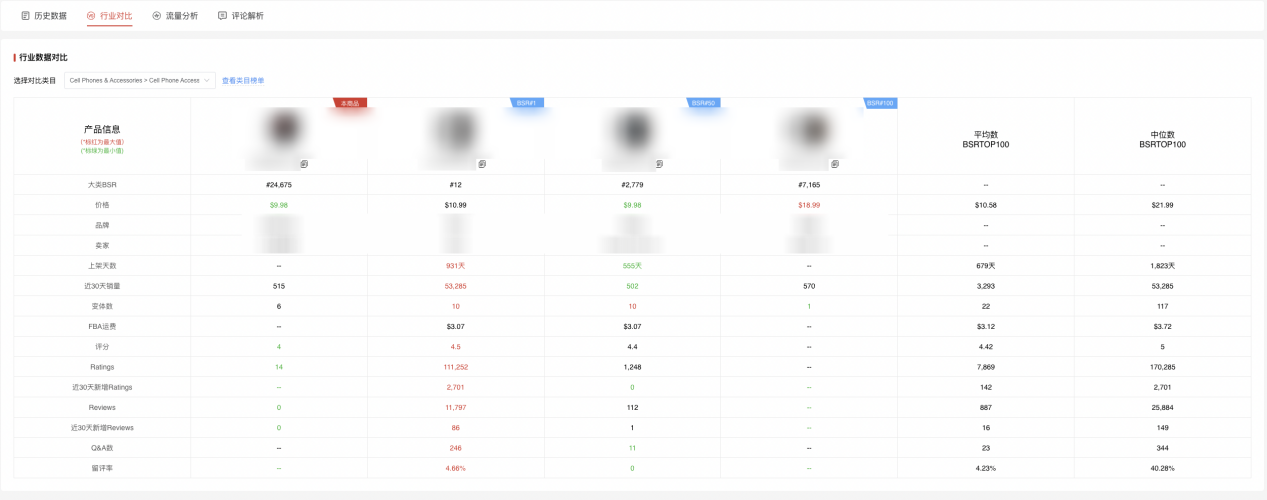Click the red $18.99 price cell
The image size is (1267, 500).
(810, 205)
